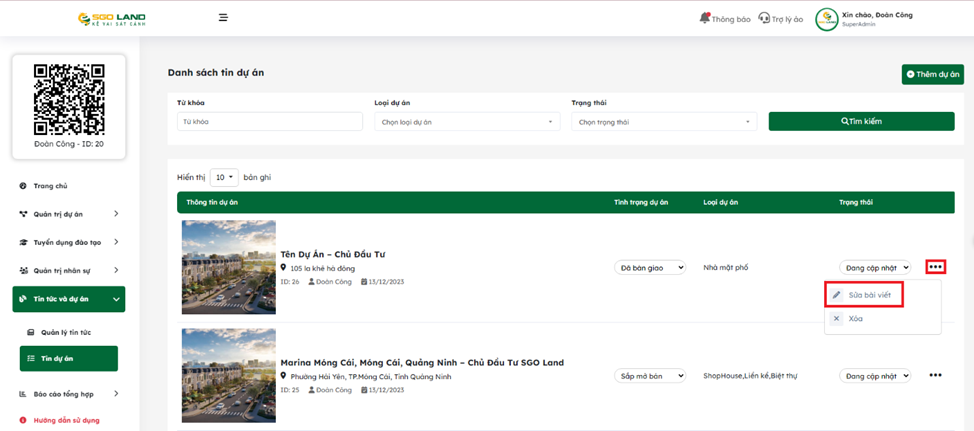Go to Trang chủ home page
The height and width of the screenshot is (431, 974).
point(50,186)
